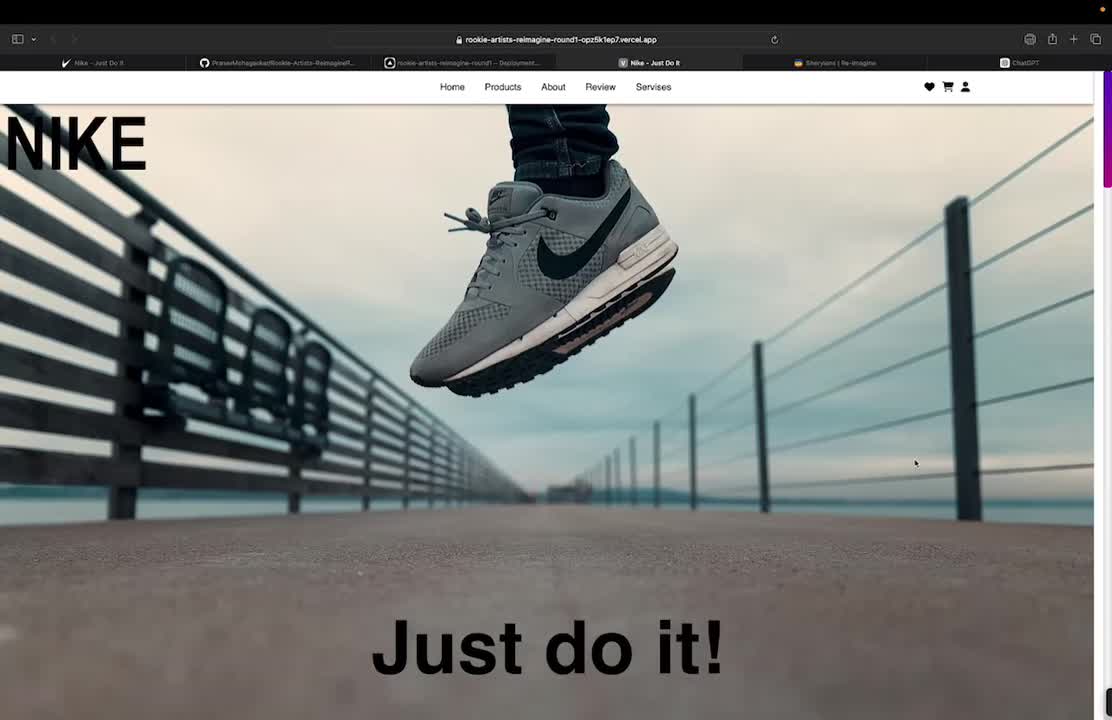
Task: Open the About nav link
Action: pos(553,87)
